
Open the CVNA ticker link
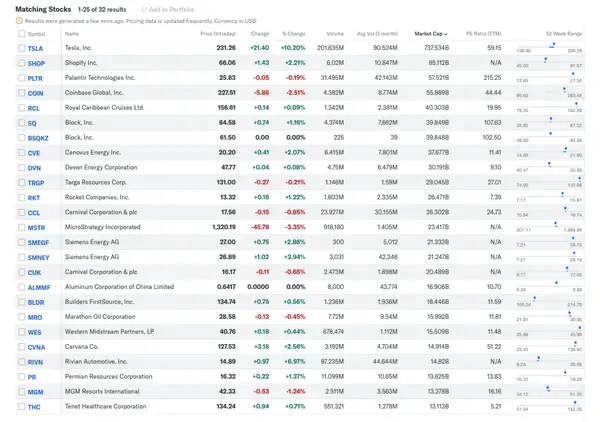pyautogui.click(x=36, y=347)
